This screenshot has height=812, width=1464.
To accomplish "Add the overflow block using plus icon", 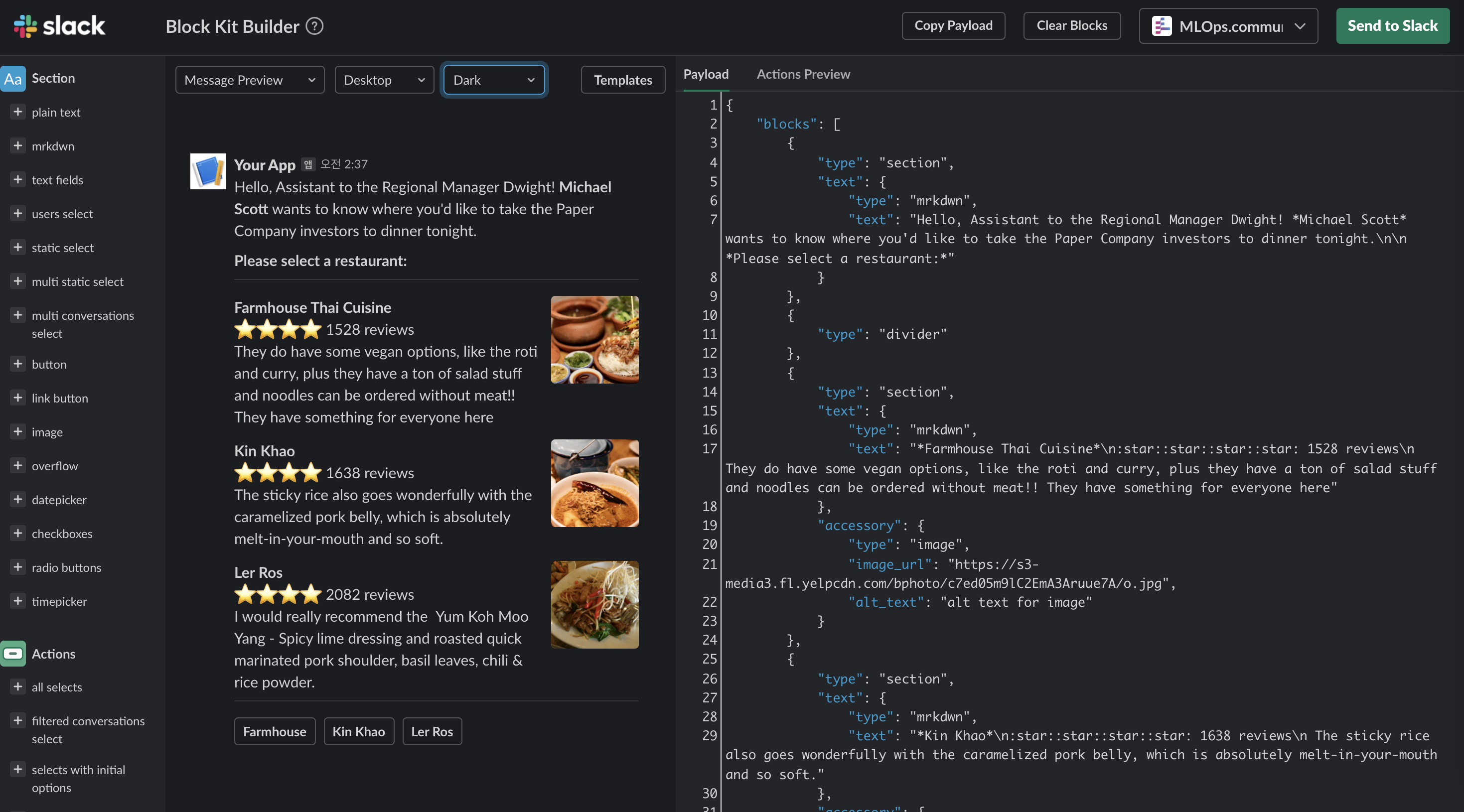I will point(17,465).
